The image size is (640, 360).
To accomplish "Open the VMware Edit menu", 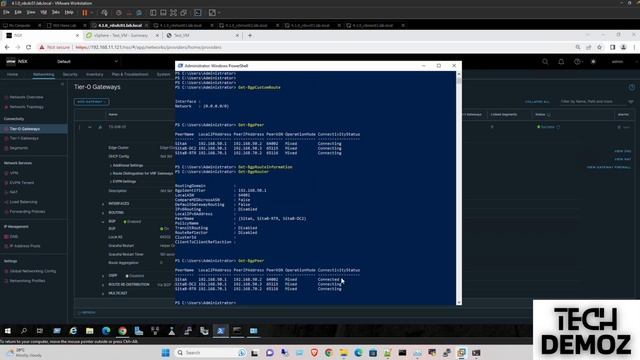I will (18, 12).
